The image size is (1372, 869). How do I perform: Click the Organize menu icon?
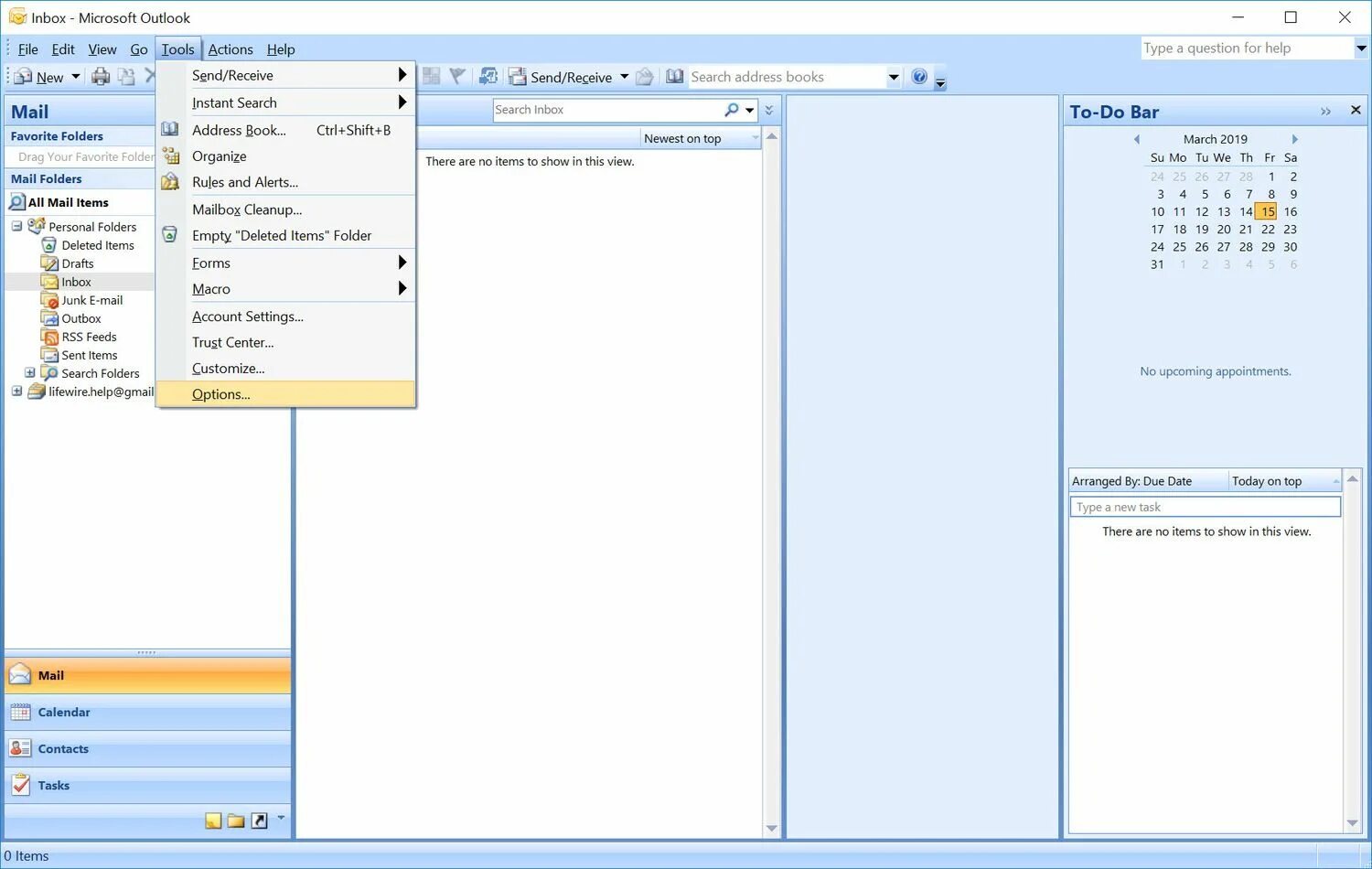click(x=170, y=156)
